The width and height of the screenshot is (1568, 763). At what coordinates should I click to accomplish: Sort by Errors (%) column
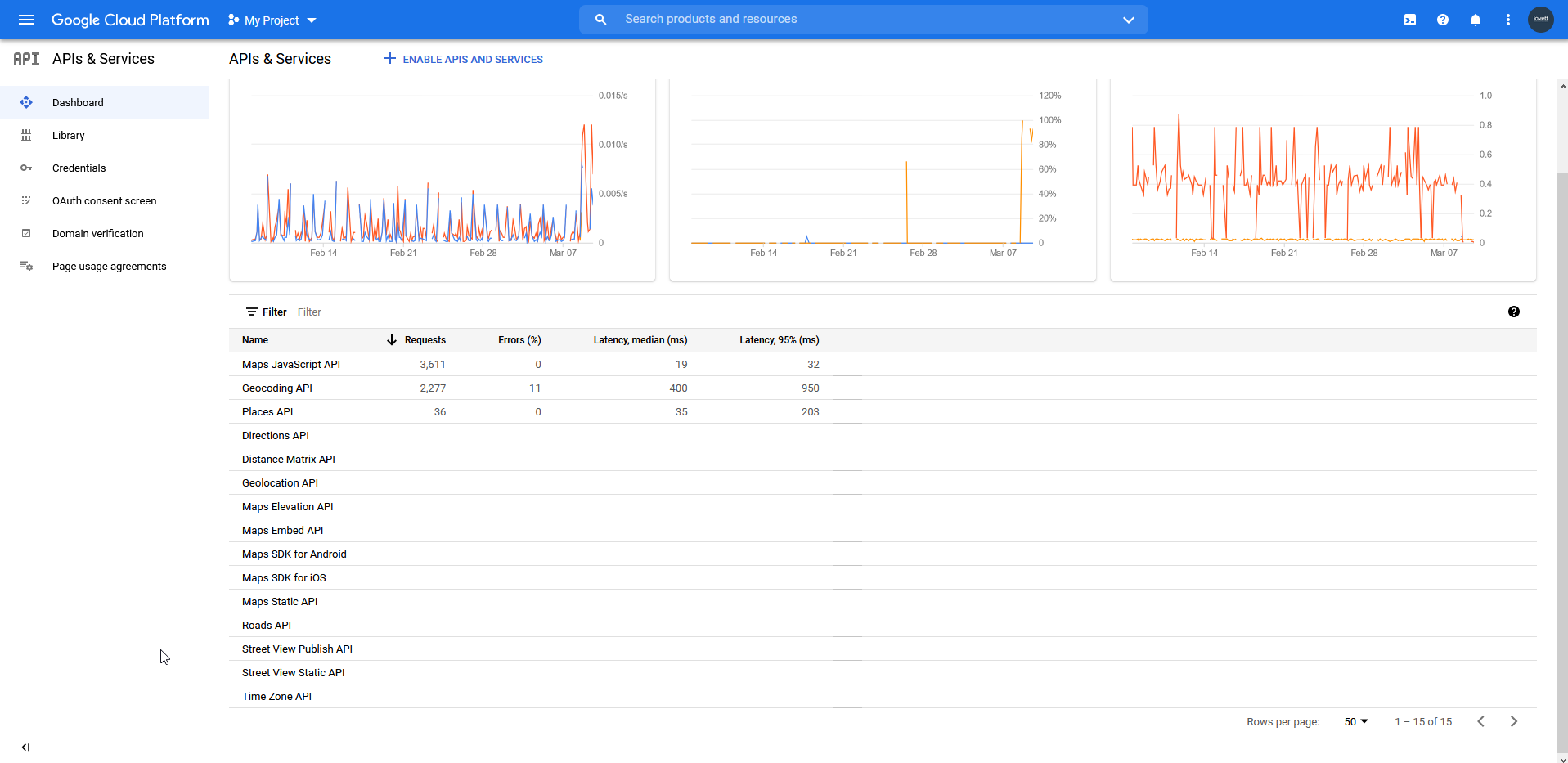(x=519, y=340)
